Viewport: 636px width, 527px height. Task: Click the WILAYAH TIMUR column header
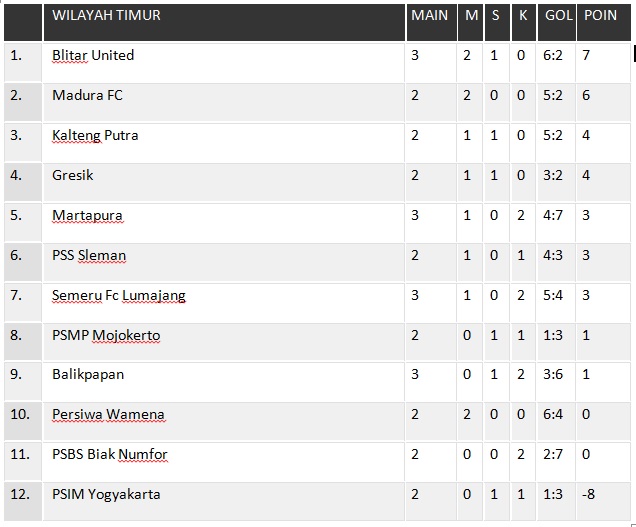pos(106,16)
